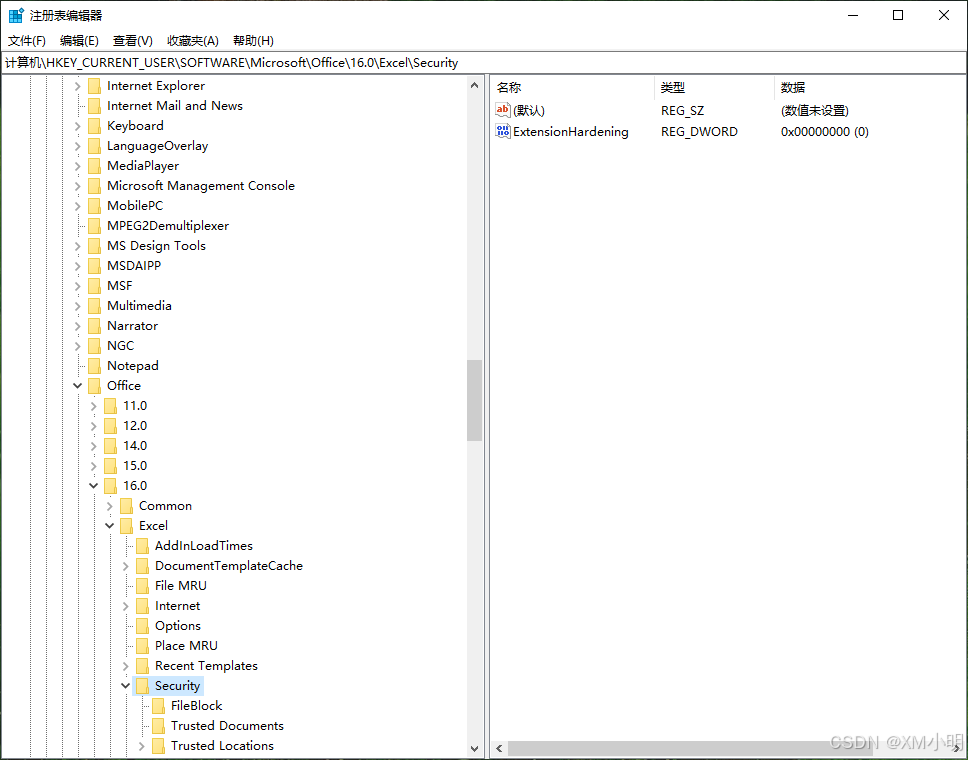Open the 编辑(E) menu
This screenshot has width=968, height=760.
(x=79, y=41)
